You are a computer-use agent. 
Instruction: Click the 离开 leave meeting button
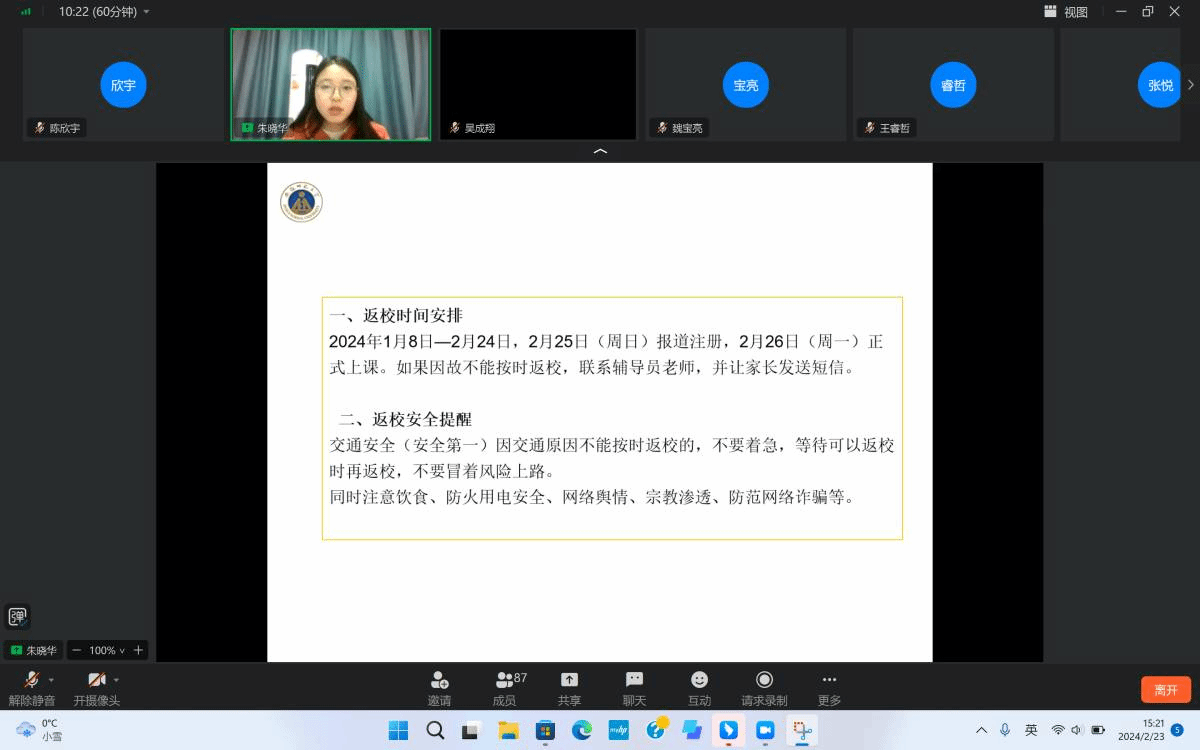coord(1165,690)
